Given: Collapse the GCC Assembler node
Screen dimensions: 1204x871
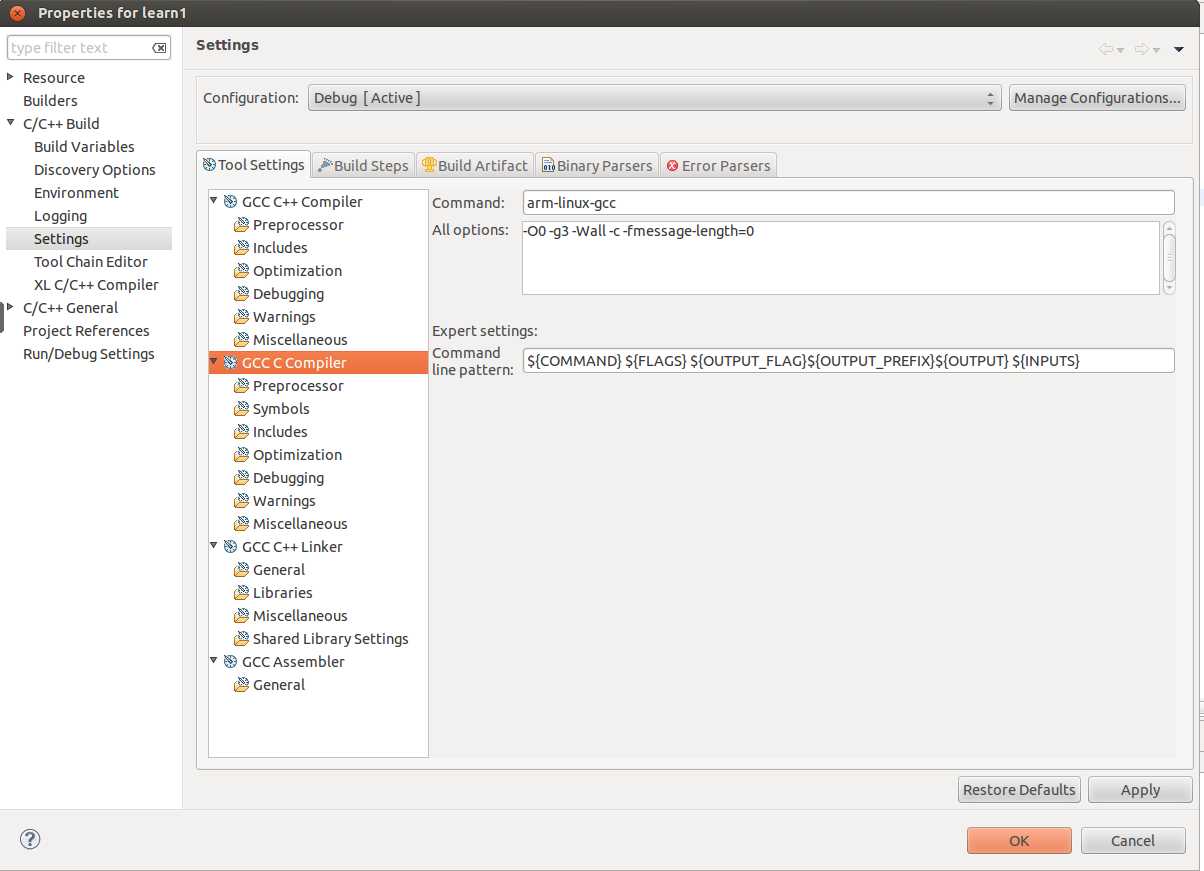Looking at the screenshot, I should [x=214, y=661].
